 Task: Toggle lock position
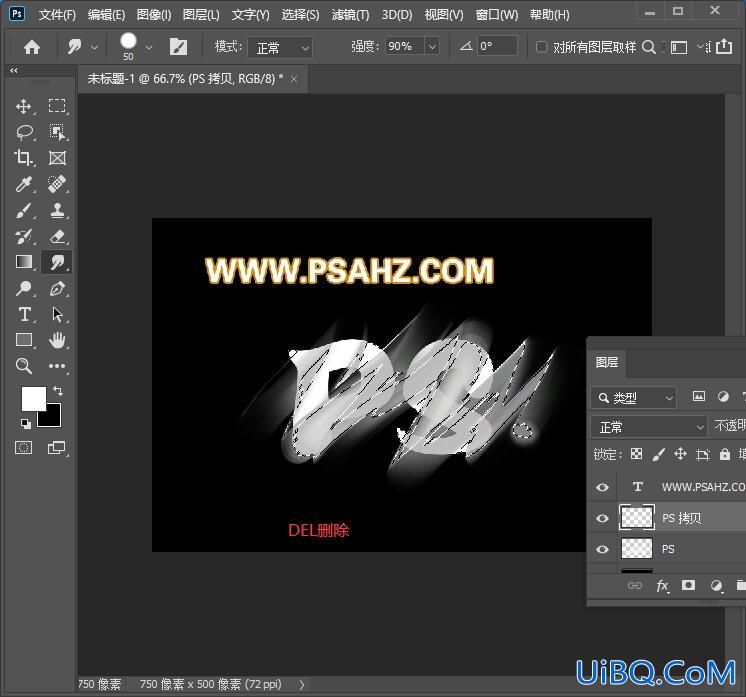680,454
